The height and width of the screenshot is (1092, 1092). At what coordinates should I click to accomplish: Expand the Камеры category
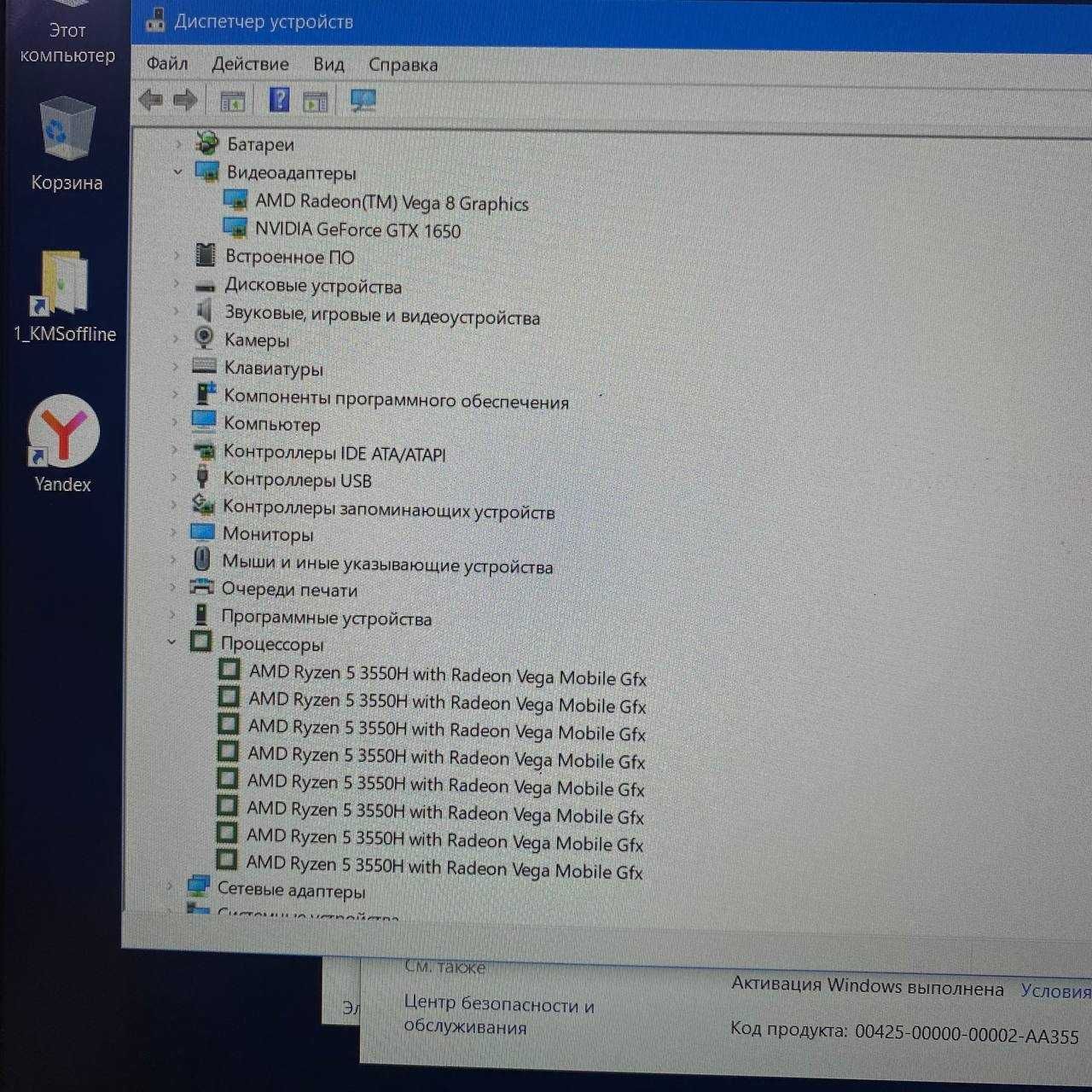pyautogui.click(x=176, y=339)
